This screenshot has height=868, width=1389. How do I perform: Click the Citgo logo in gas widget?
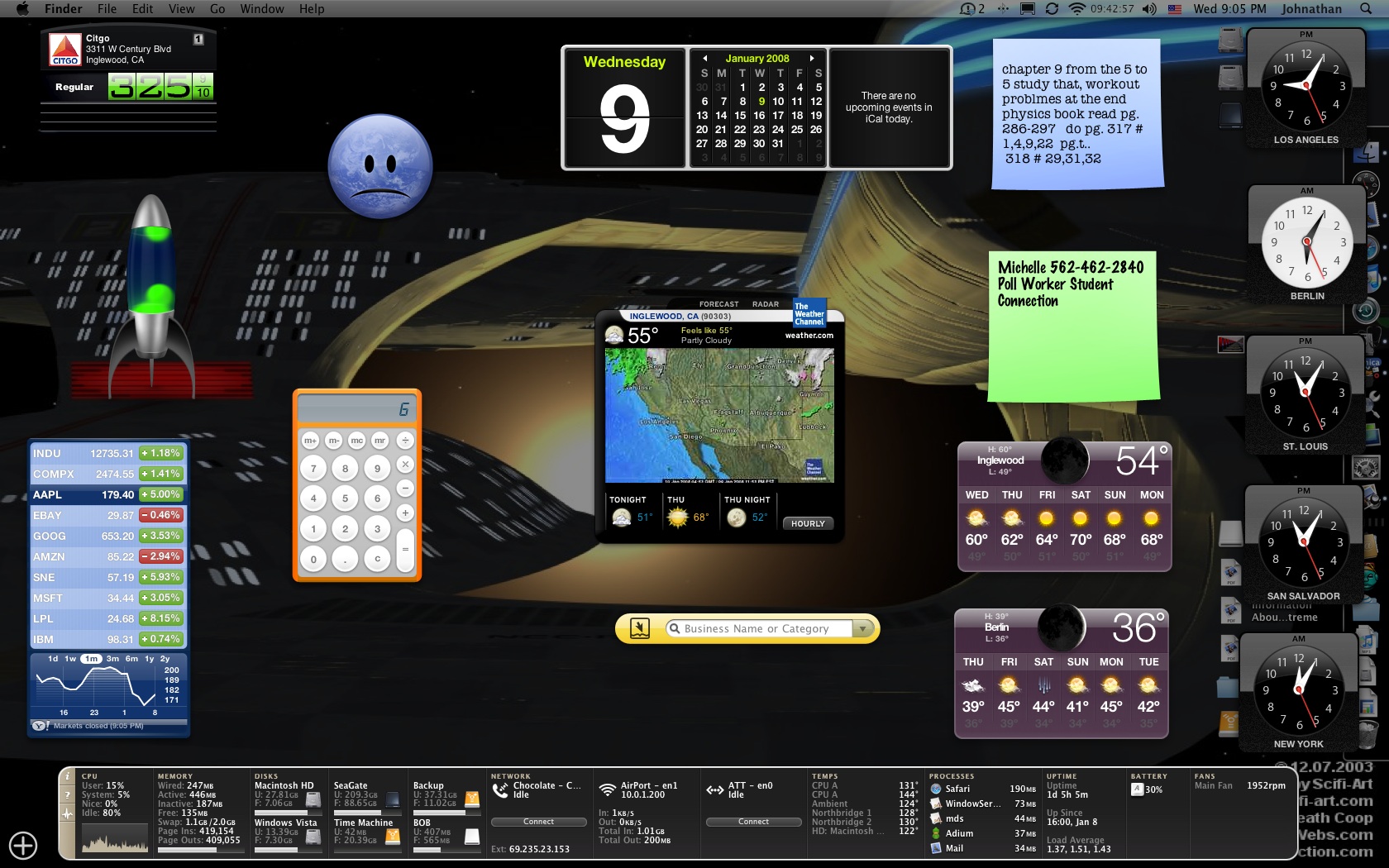click(64, 50)
